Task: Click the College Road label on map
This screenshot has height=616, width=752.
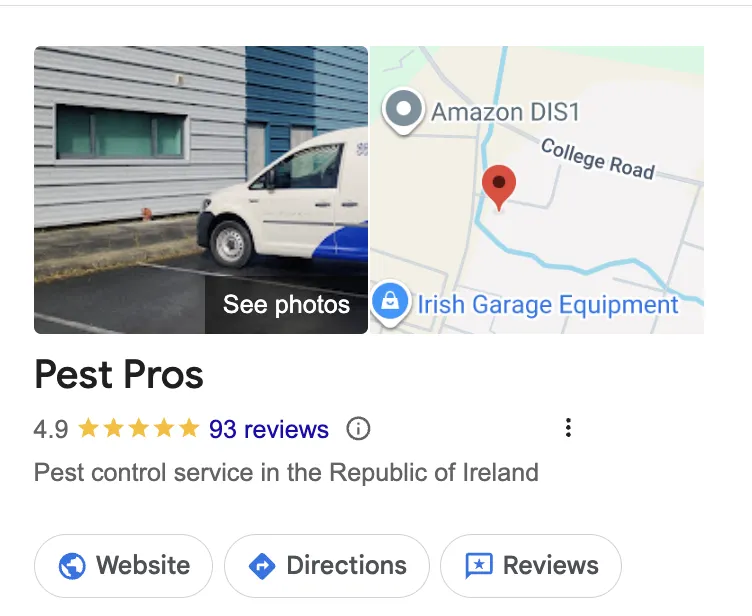Action: [598, 159]
